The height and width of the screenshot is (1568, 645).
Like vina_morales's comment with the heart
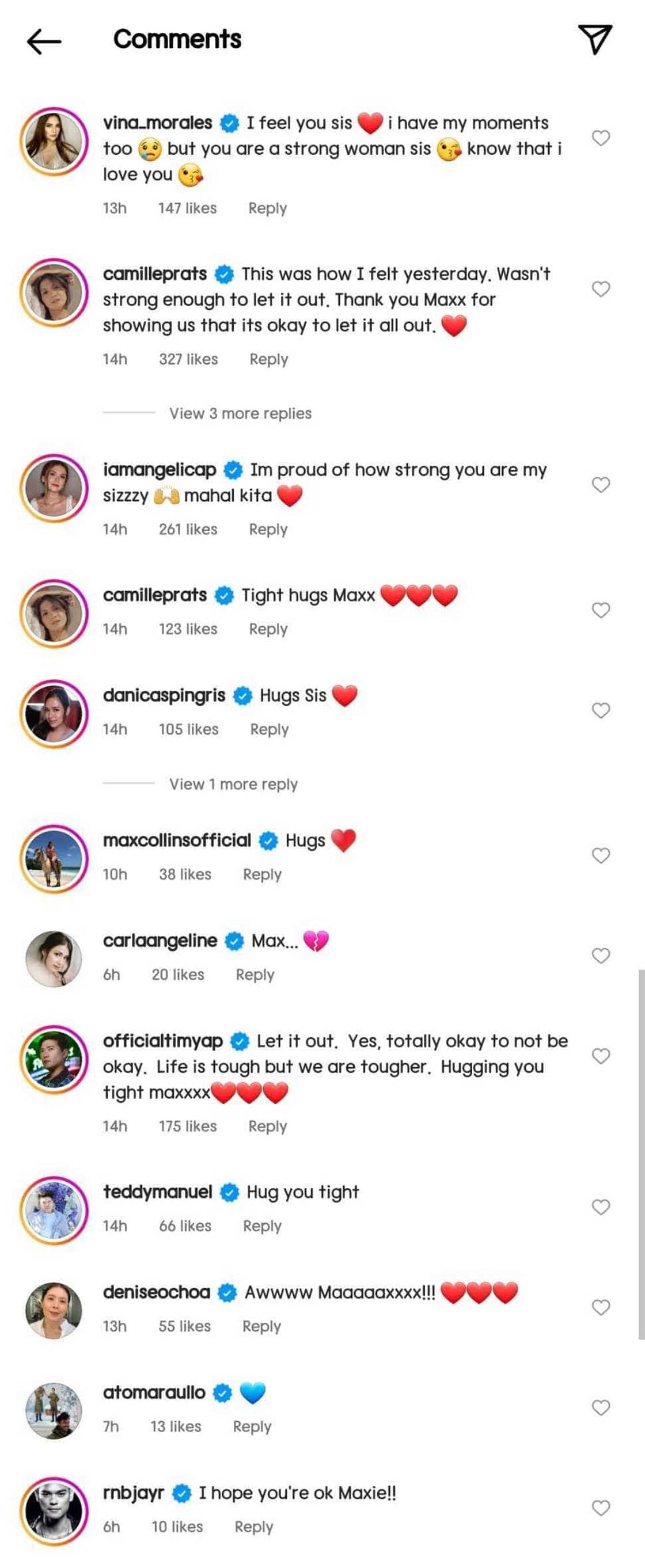point(601,138)
